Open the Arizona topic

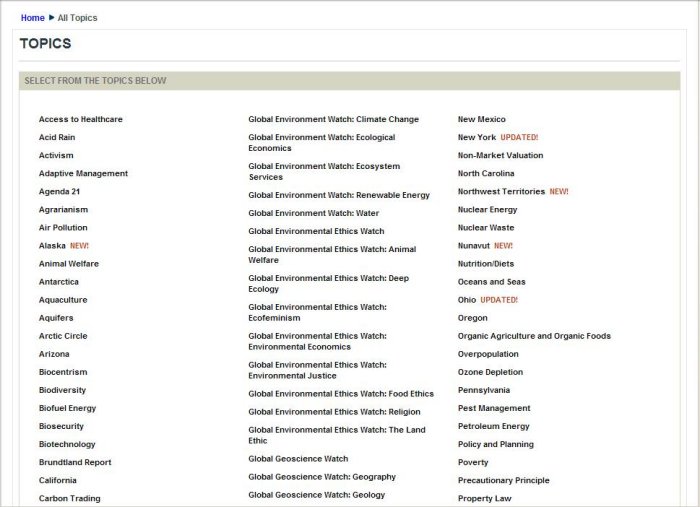pos(54,354)
